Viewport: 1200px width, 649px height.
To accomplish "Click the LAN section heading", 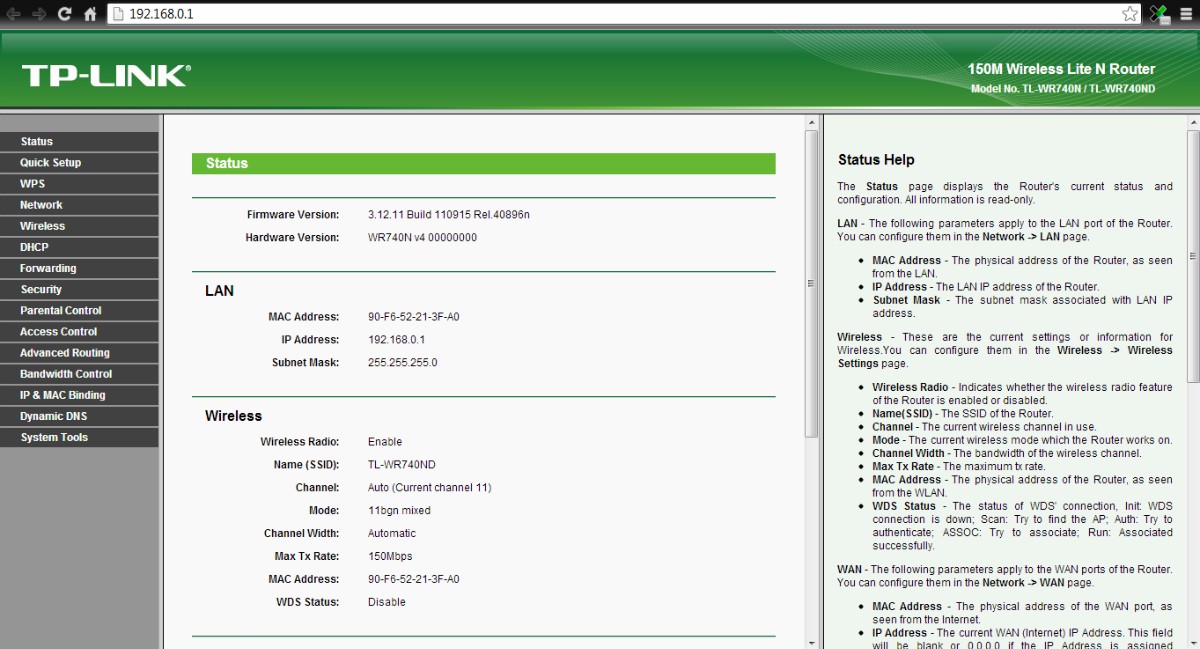I will click(219, 291).
